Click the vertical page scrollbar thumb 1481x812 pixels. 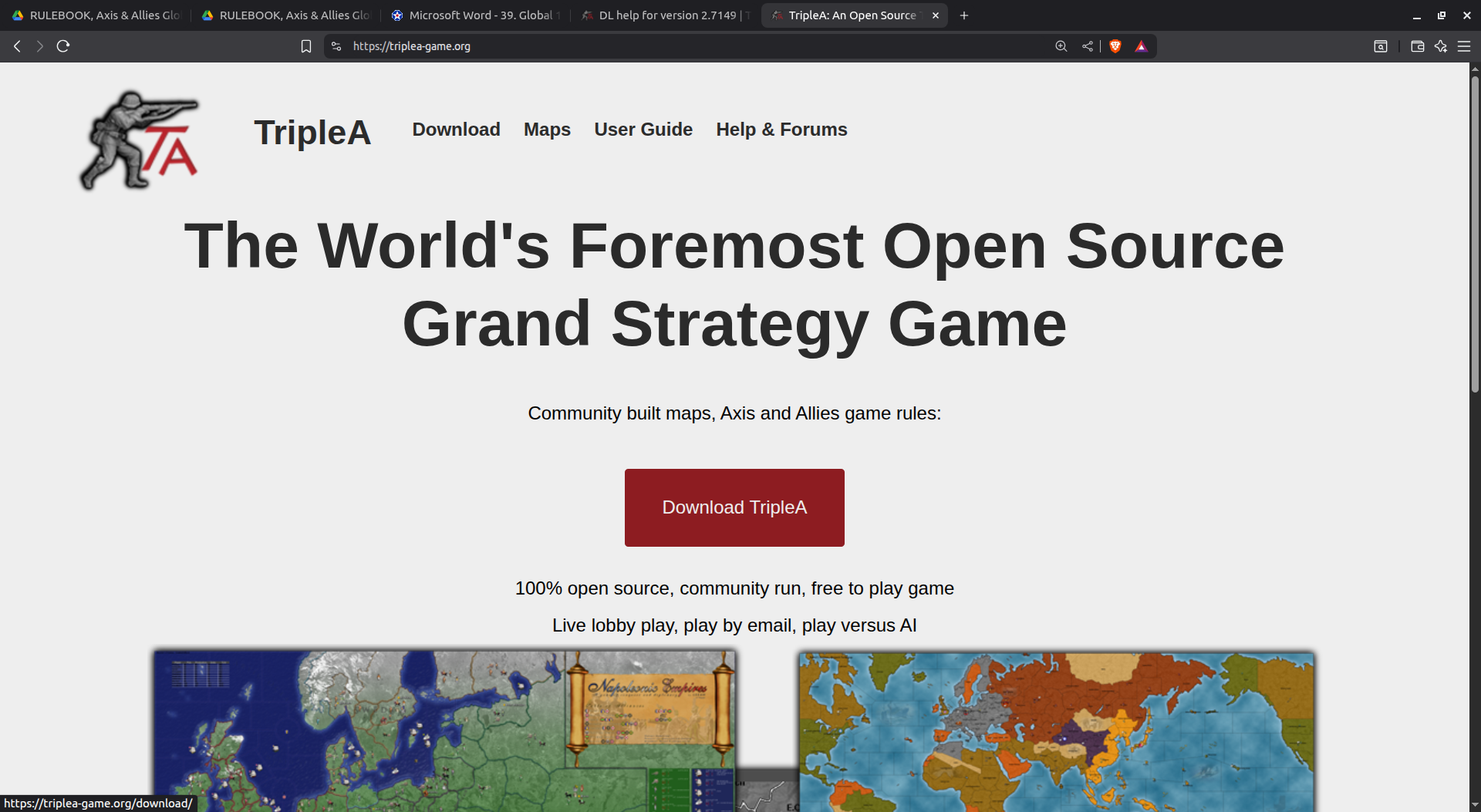[x=1475, y=235]
